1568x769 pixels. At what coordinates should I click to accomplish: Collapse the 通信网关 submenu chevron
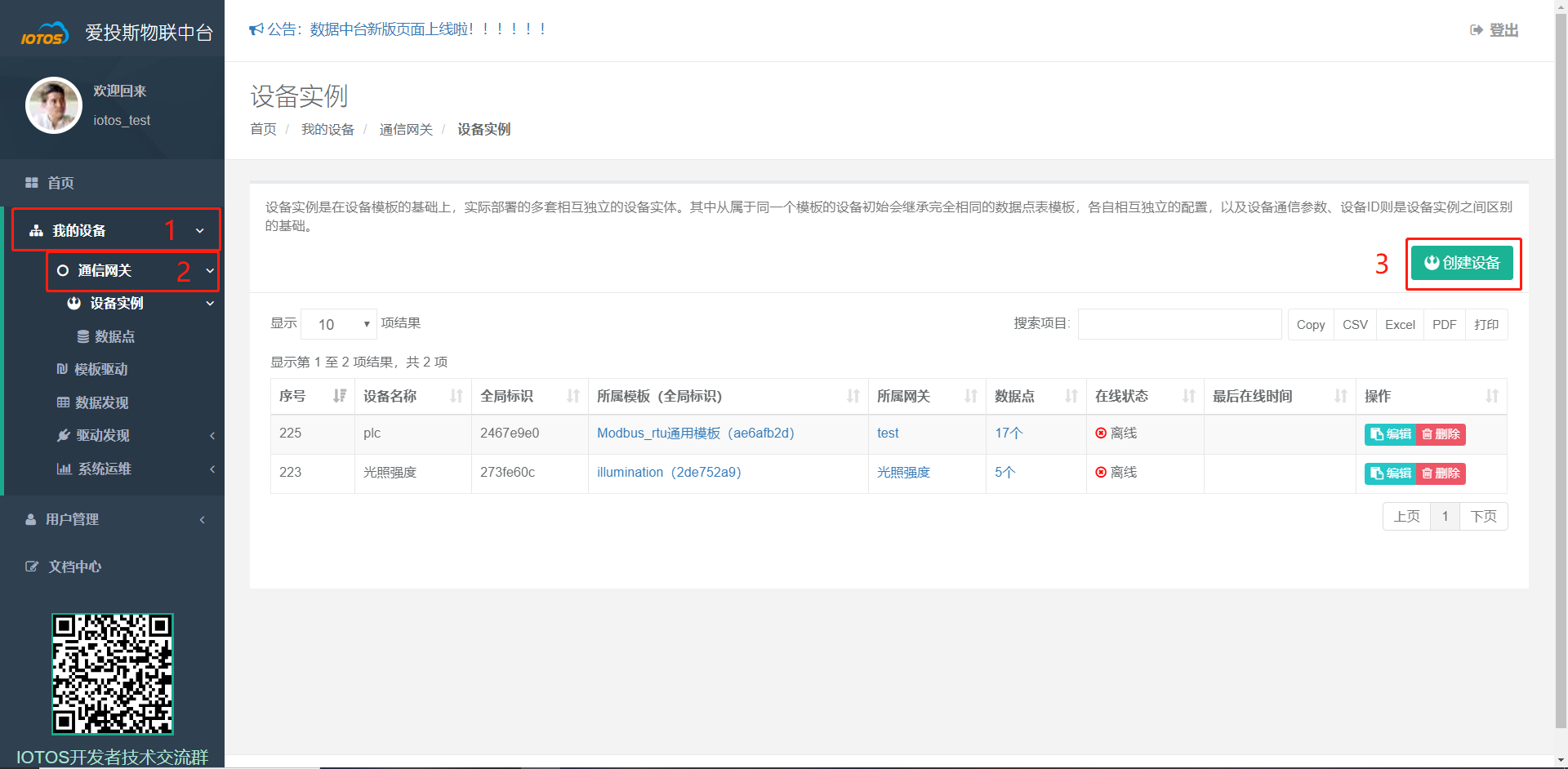point(210,271)
